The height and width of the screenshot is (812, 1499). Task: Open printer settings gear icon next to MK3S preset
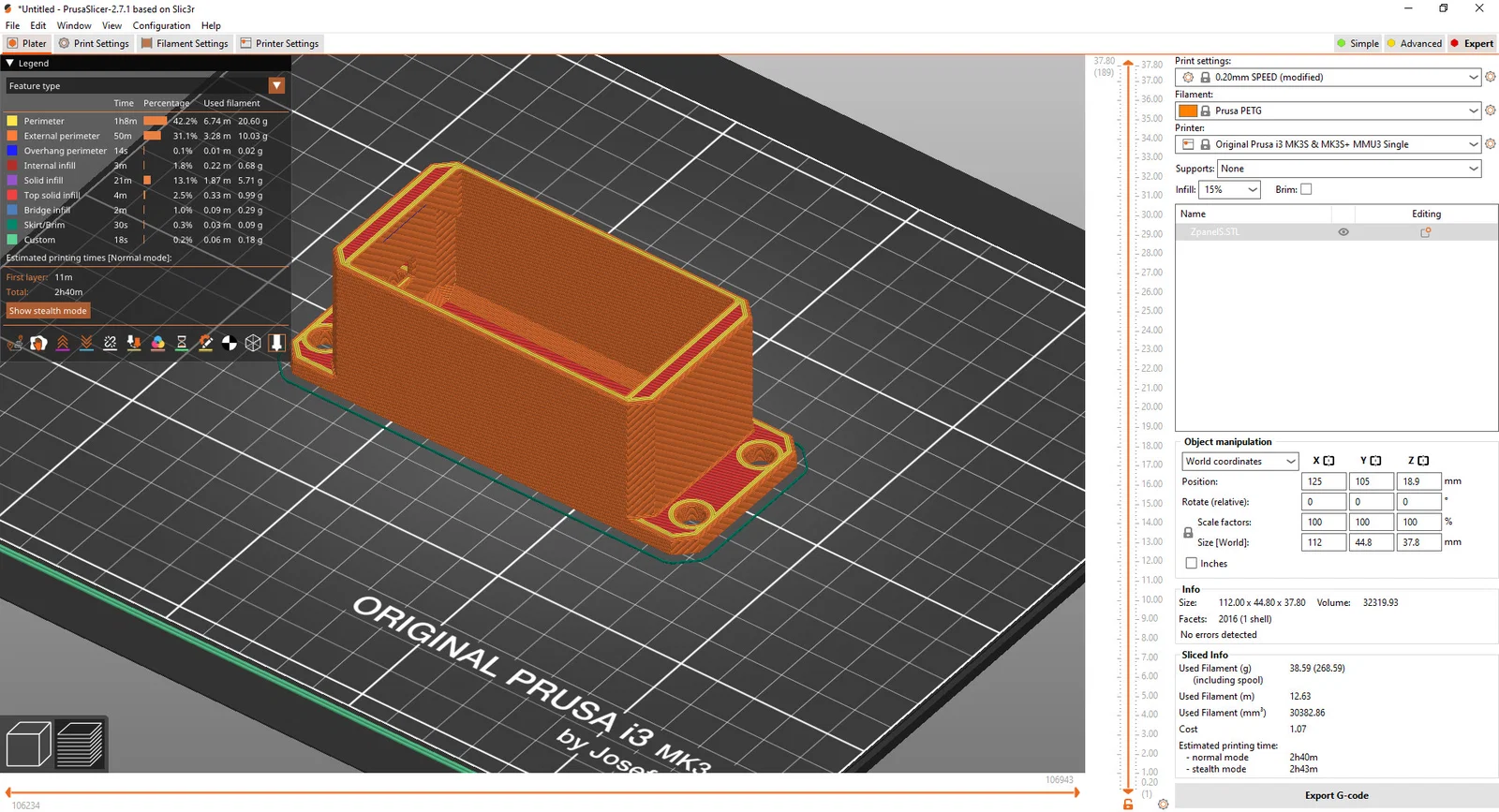(1491, 144)
